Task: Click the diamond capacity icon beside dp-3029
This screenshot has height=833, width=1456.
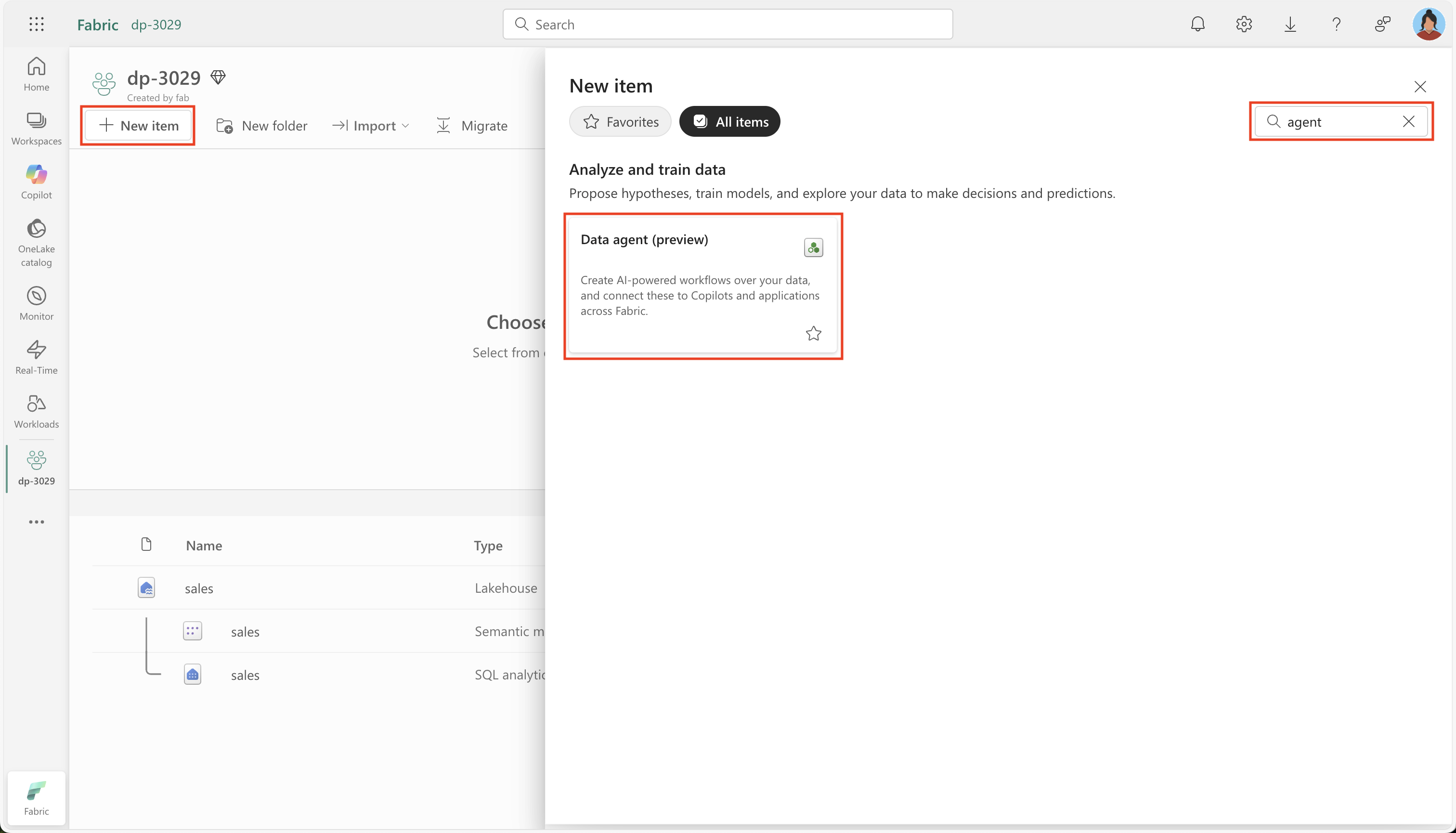Action: (218, 77)
